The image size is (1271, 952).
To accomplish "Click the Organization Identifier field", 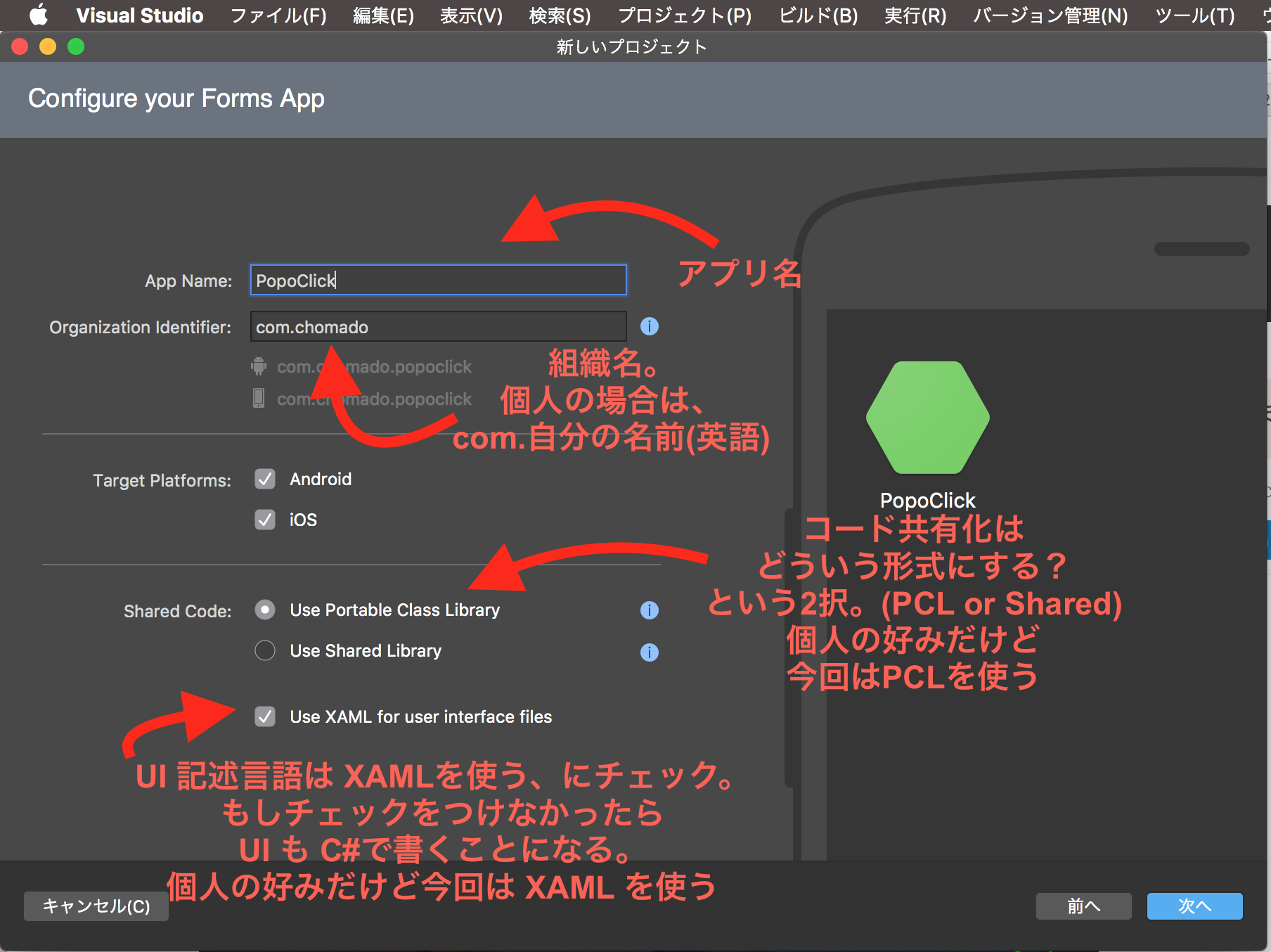I will pos(438,326).
